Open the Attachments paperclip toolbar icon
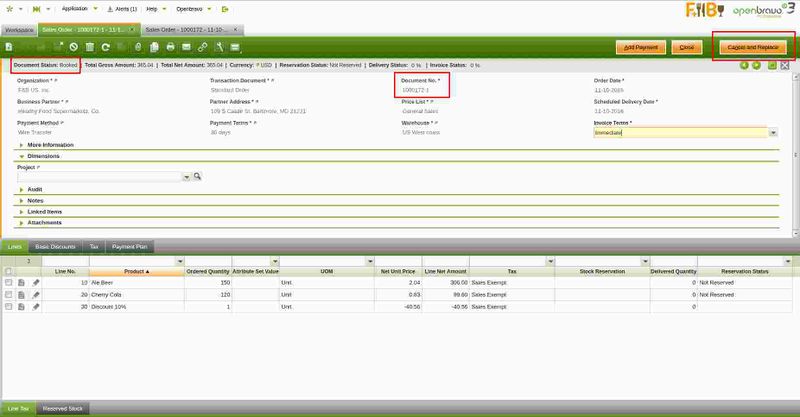Image resolution: width=800 pixels, height=417 pixels. click(x=138, y=47)
